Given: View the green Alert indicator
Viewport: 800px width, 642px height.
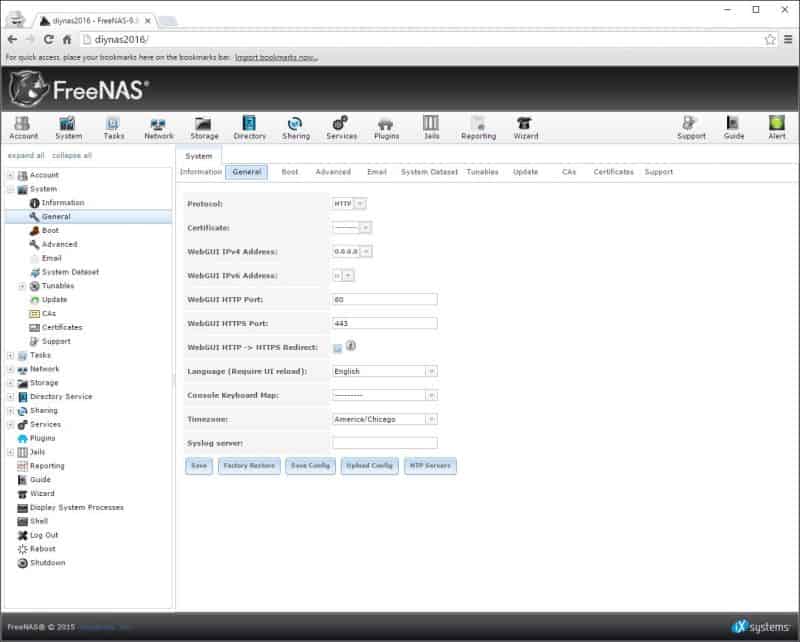Looking at the screenshot, I should (x=777, y=128).
